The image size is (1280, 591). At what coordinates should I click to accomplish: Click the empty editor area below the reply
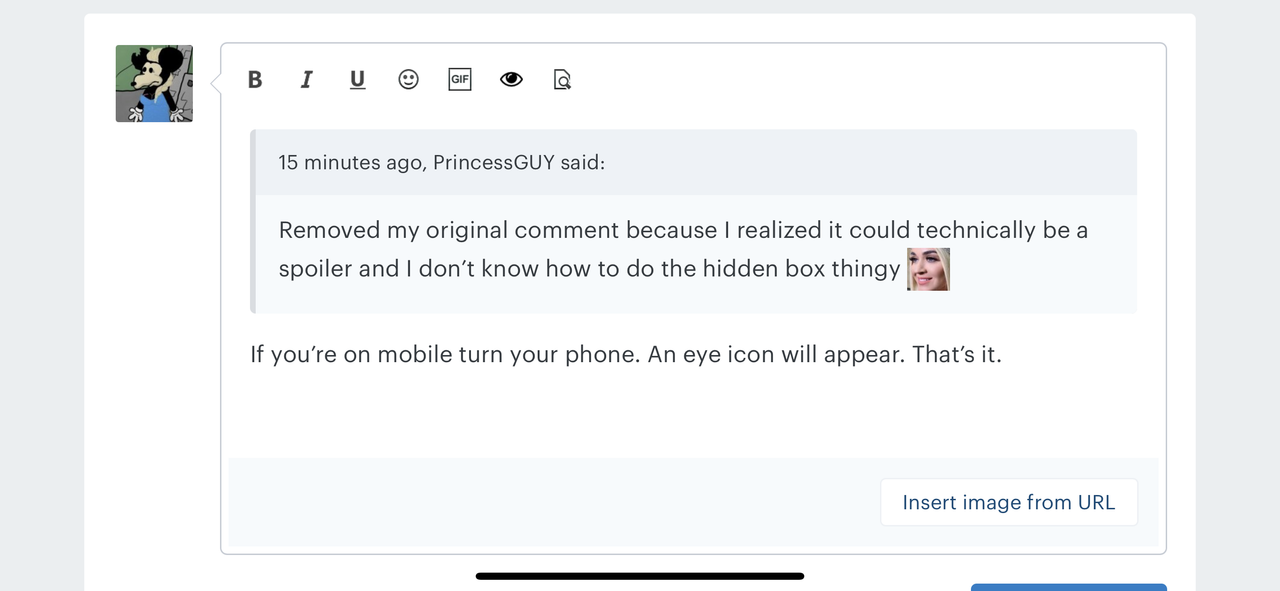(690, 415)
